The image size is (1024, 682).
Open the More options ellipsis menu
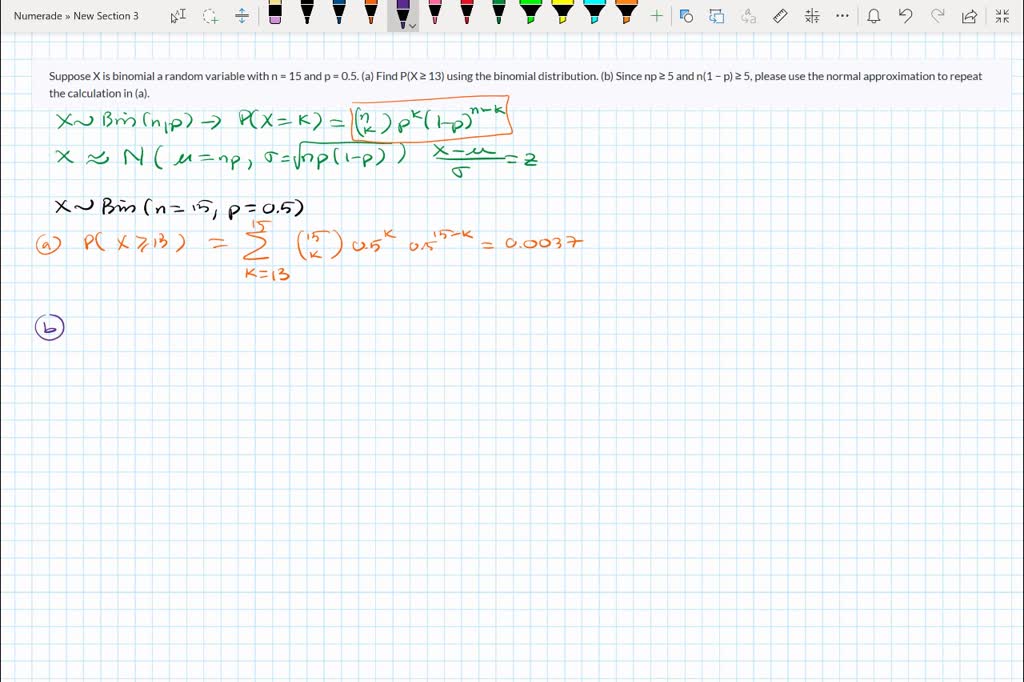click(x=842, y=16)
